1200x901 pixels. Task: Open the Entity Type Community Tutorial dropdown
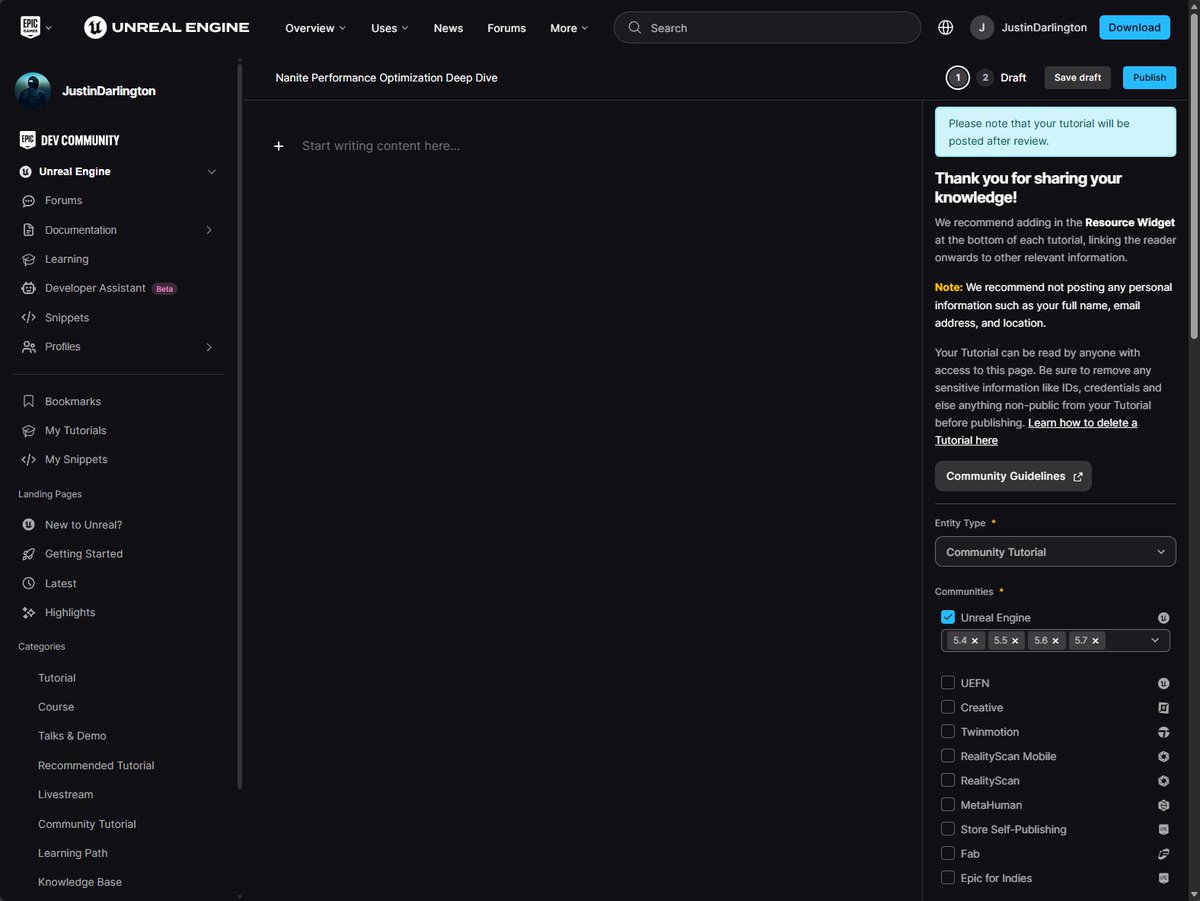tap(1055, 552)
